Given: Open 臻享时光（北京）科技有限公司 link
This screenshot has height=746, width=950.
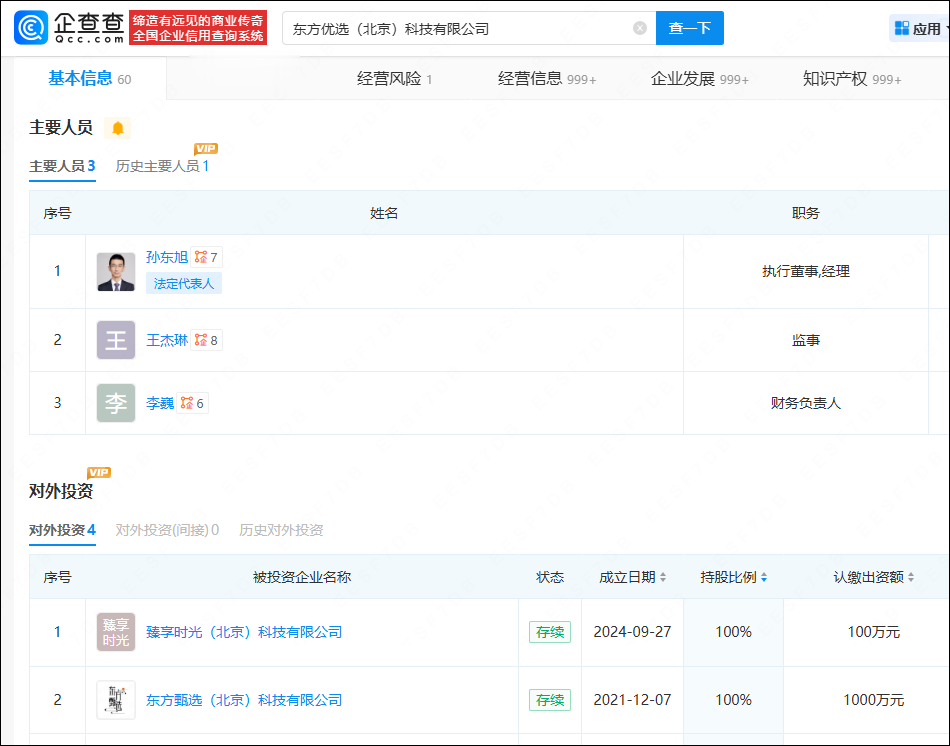Looking at the screenshot, I should coord(244,632).
